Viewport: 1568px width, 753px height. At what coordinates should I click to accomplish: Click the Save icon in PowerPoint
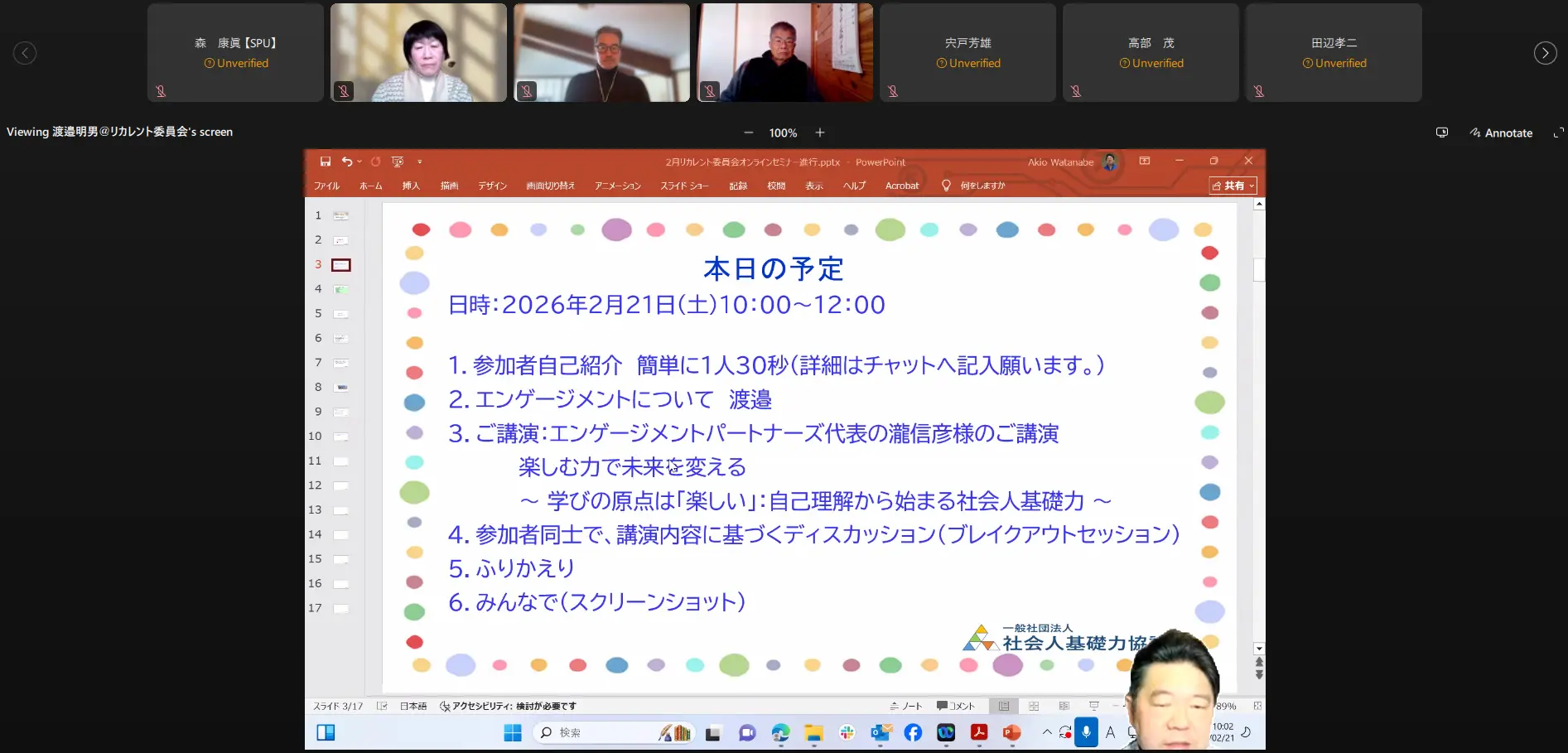(326, 162)
